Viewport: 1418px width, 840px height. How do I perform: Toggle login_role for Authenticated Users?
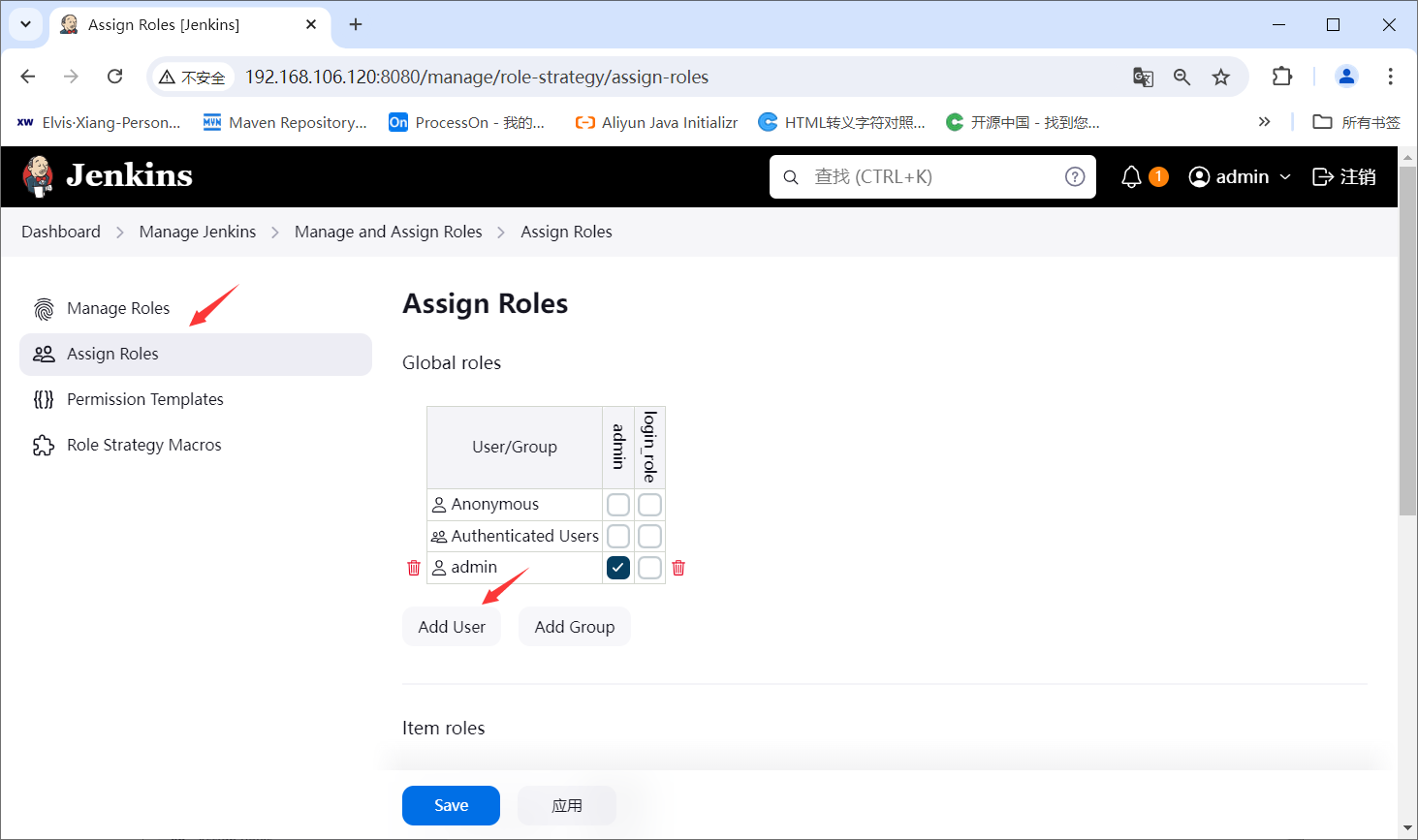pyautogui.click(x=649, y=537)
